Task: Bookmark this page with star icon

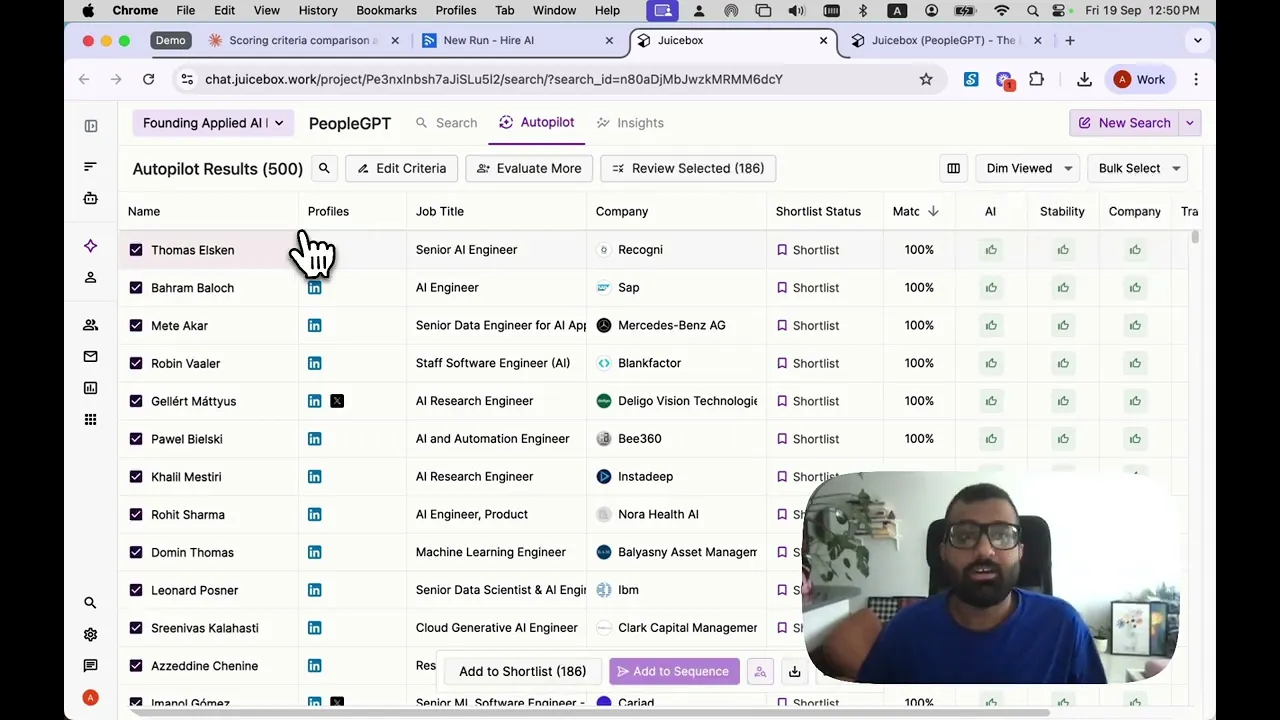Action: 926,79
